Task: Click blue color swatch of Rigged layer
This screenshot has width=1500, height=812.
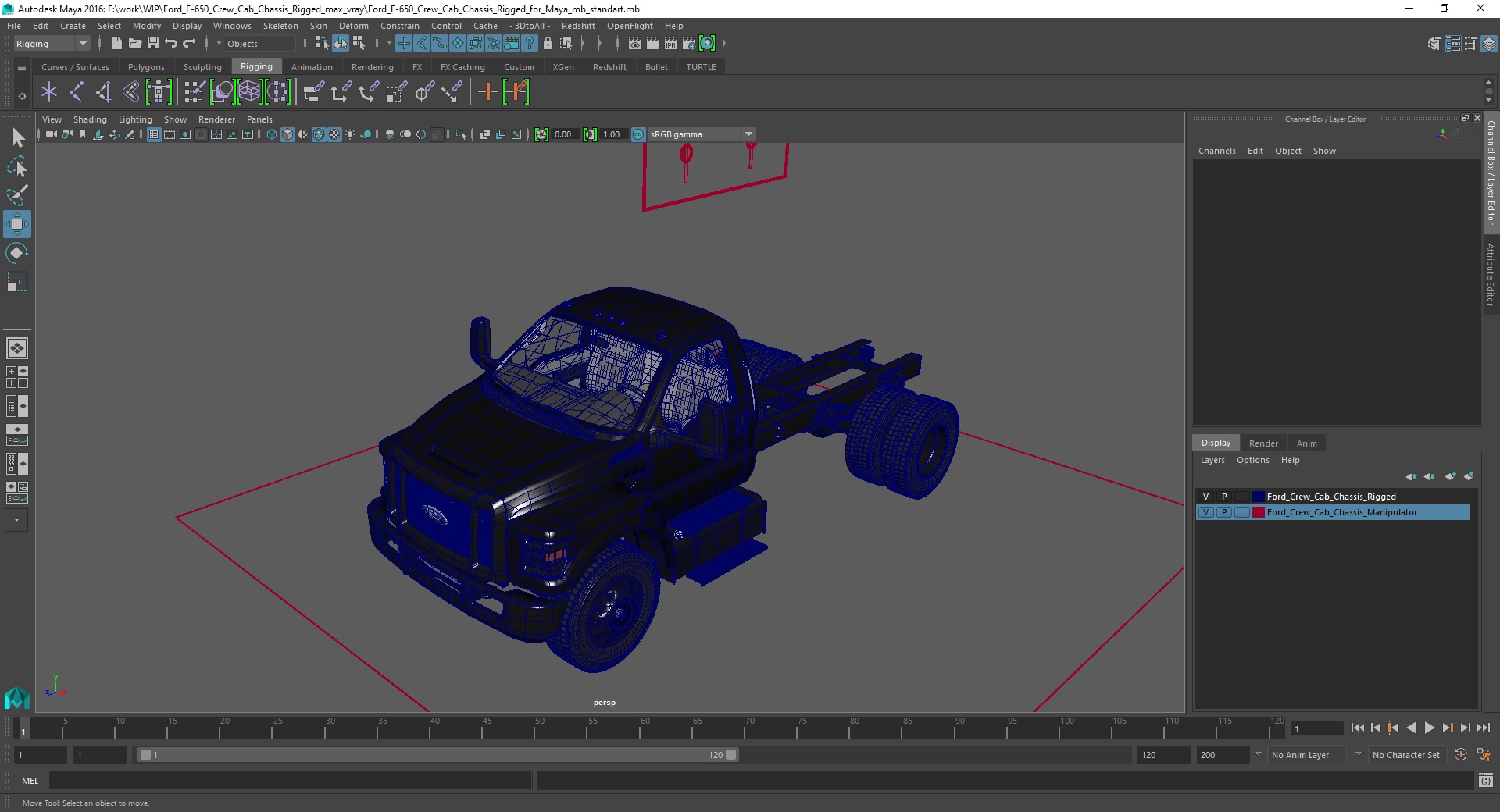Action: click(x=1258, y=497)
